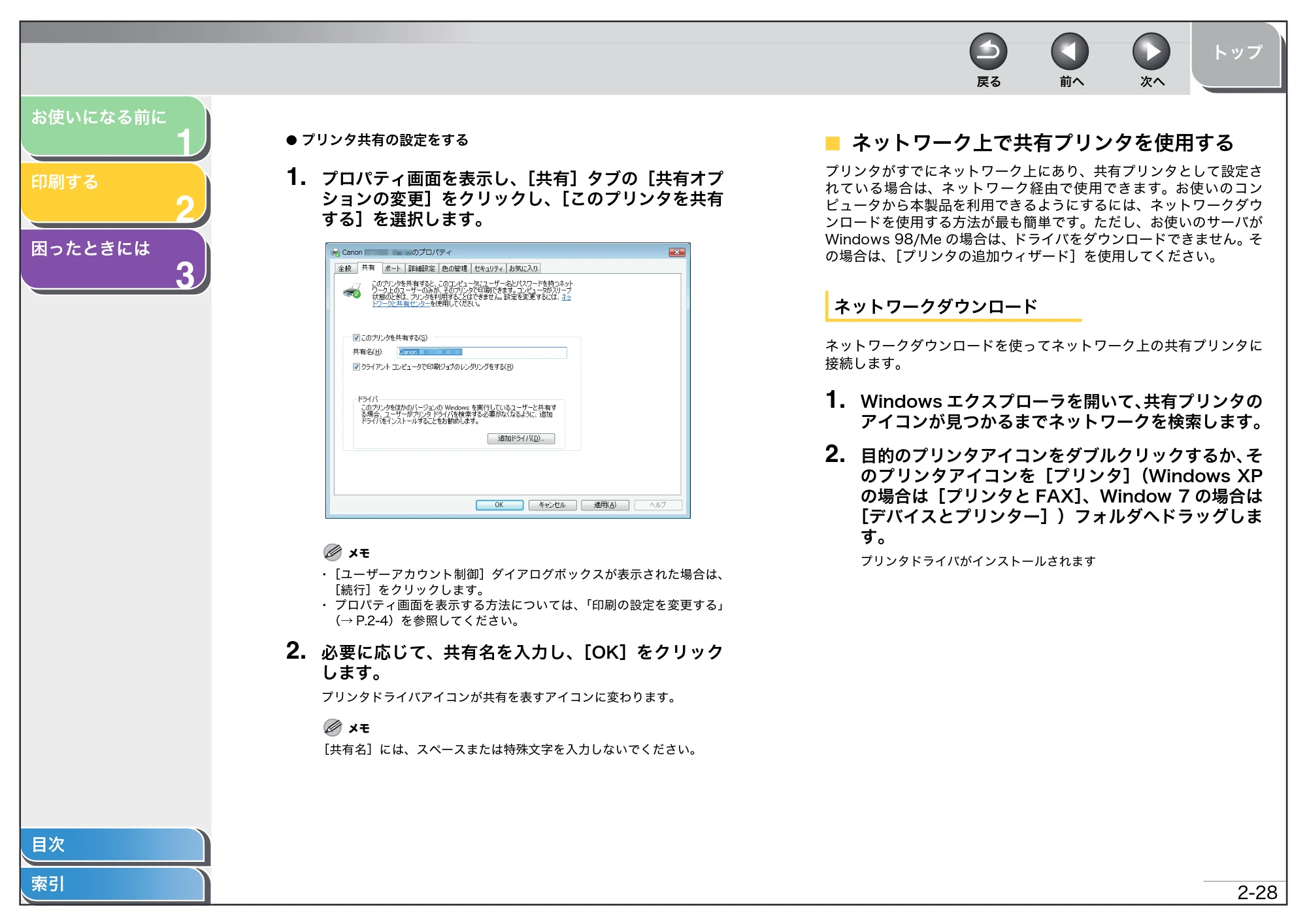This screenshot has height=924, width=1307.
Task: Select the 共有 tab in properties dialog
Action: (x=369, y=268)
